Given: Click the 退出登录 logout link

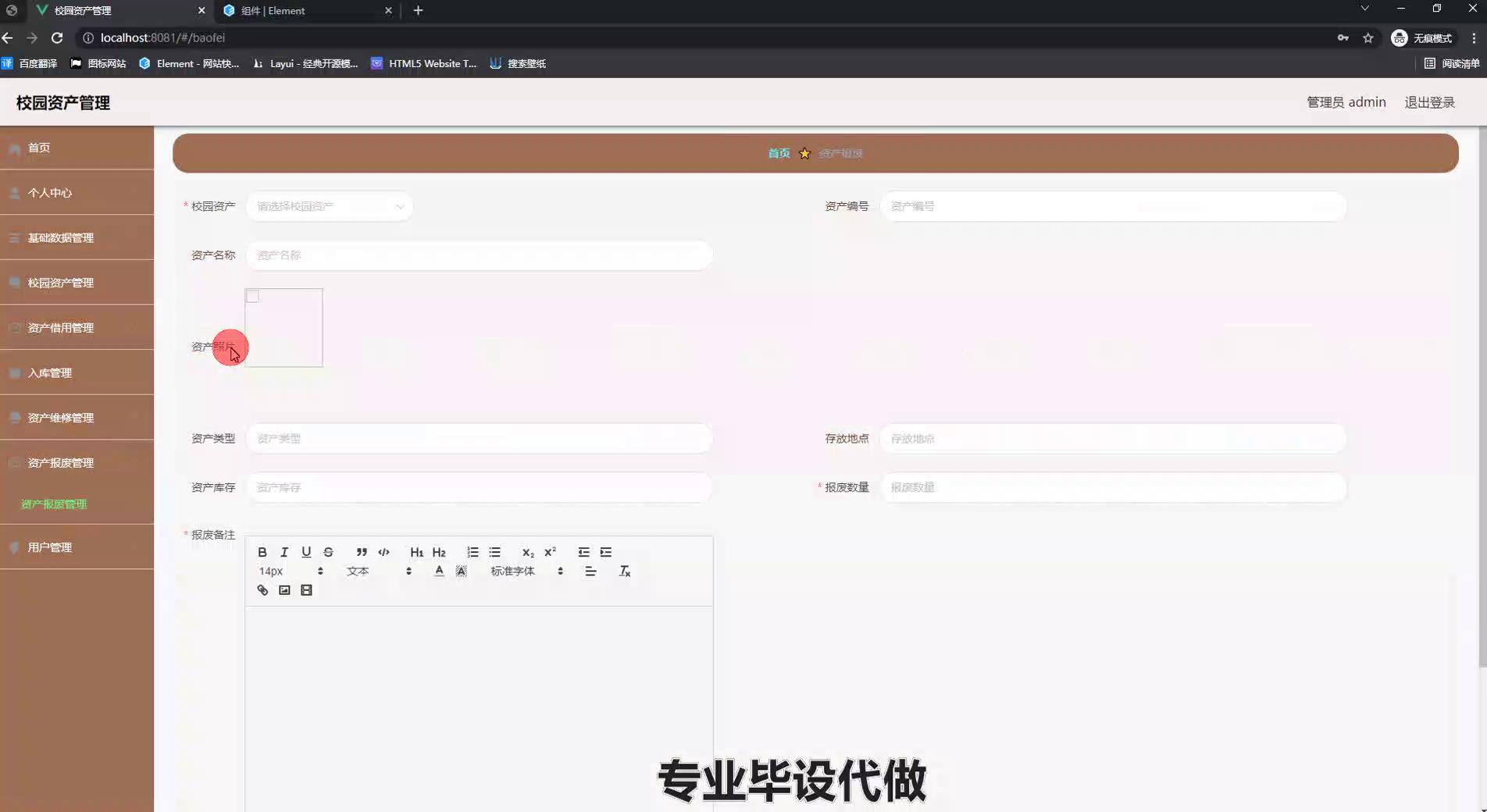Looking at the screenshot, I should coord(1429,102).
